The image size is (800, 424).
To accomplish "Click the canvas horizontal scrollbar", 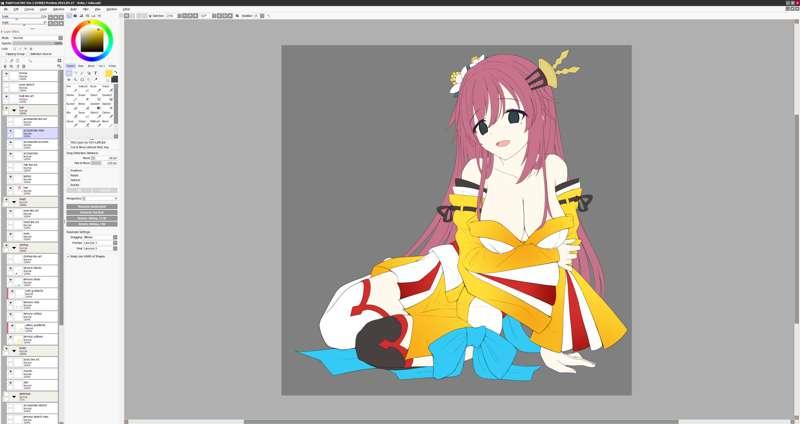I will [459, 422].
